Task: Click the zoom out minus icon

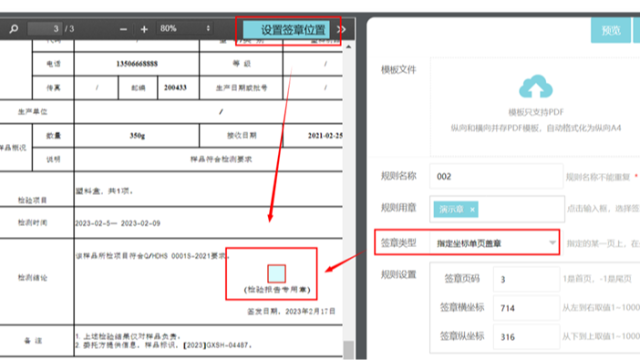Action: [x=123, y=29]
